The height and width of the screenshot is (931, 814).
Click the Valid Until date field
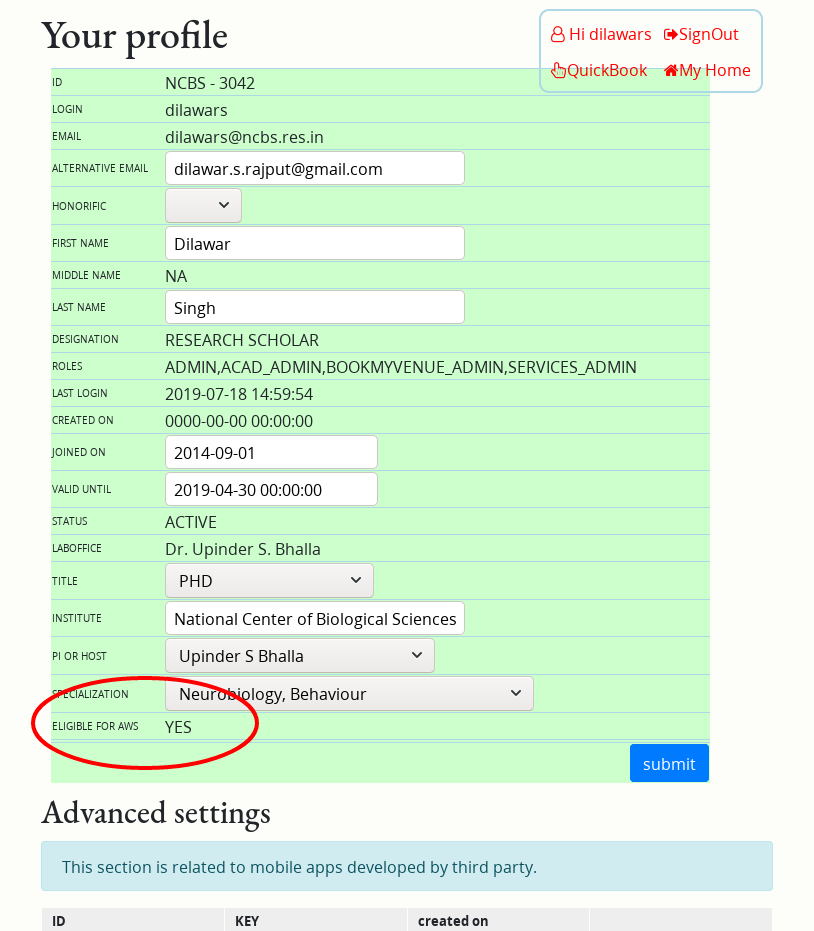click(271, 489)
